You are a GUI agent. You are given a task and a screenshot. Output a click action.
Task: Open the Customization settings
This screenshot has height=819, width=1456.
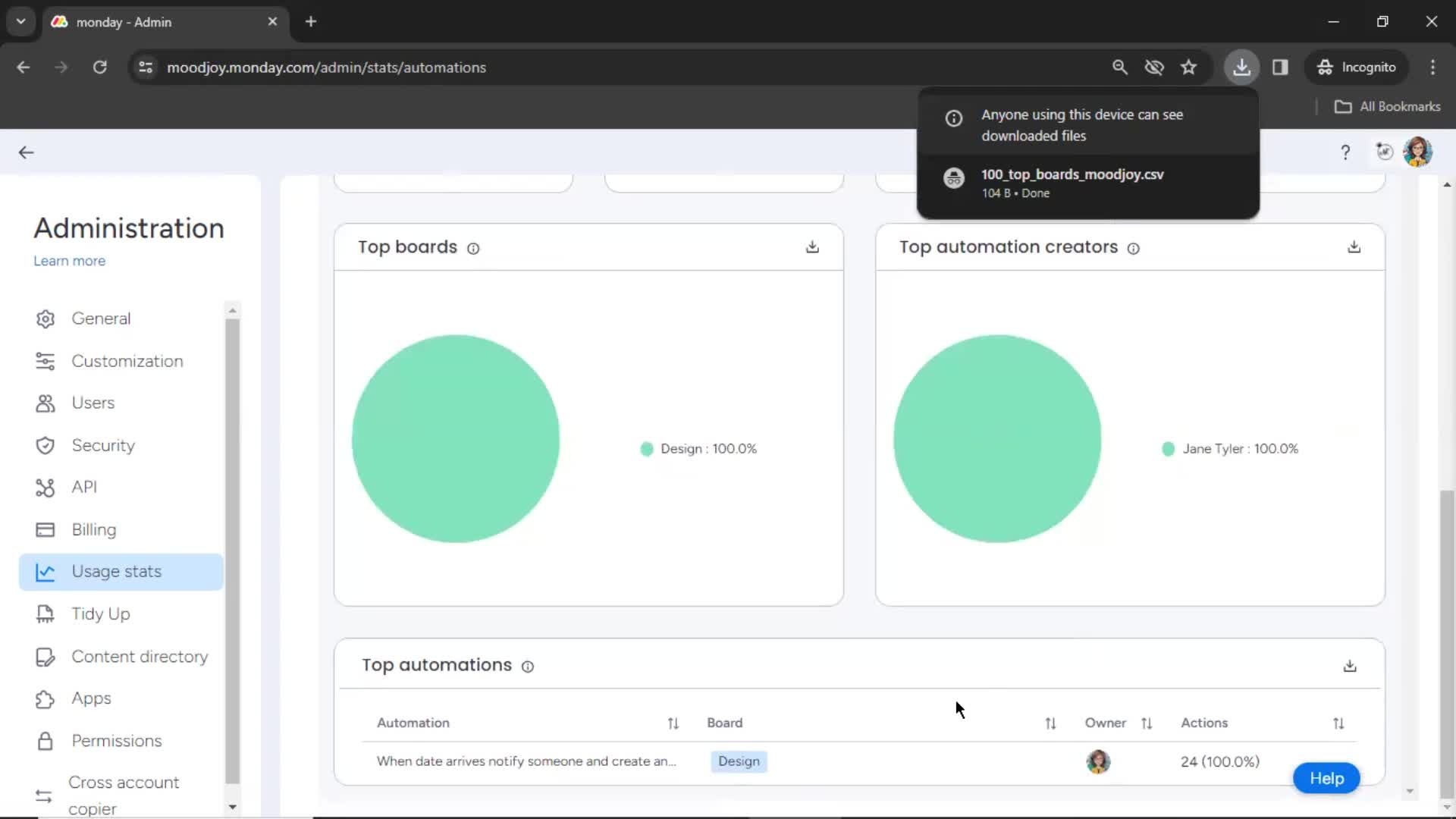point(127,360)
